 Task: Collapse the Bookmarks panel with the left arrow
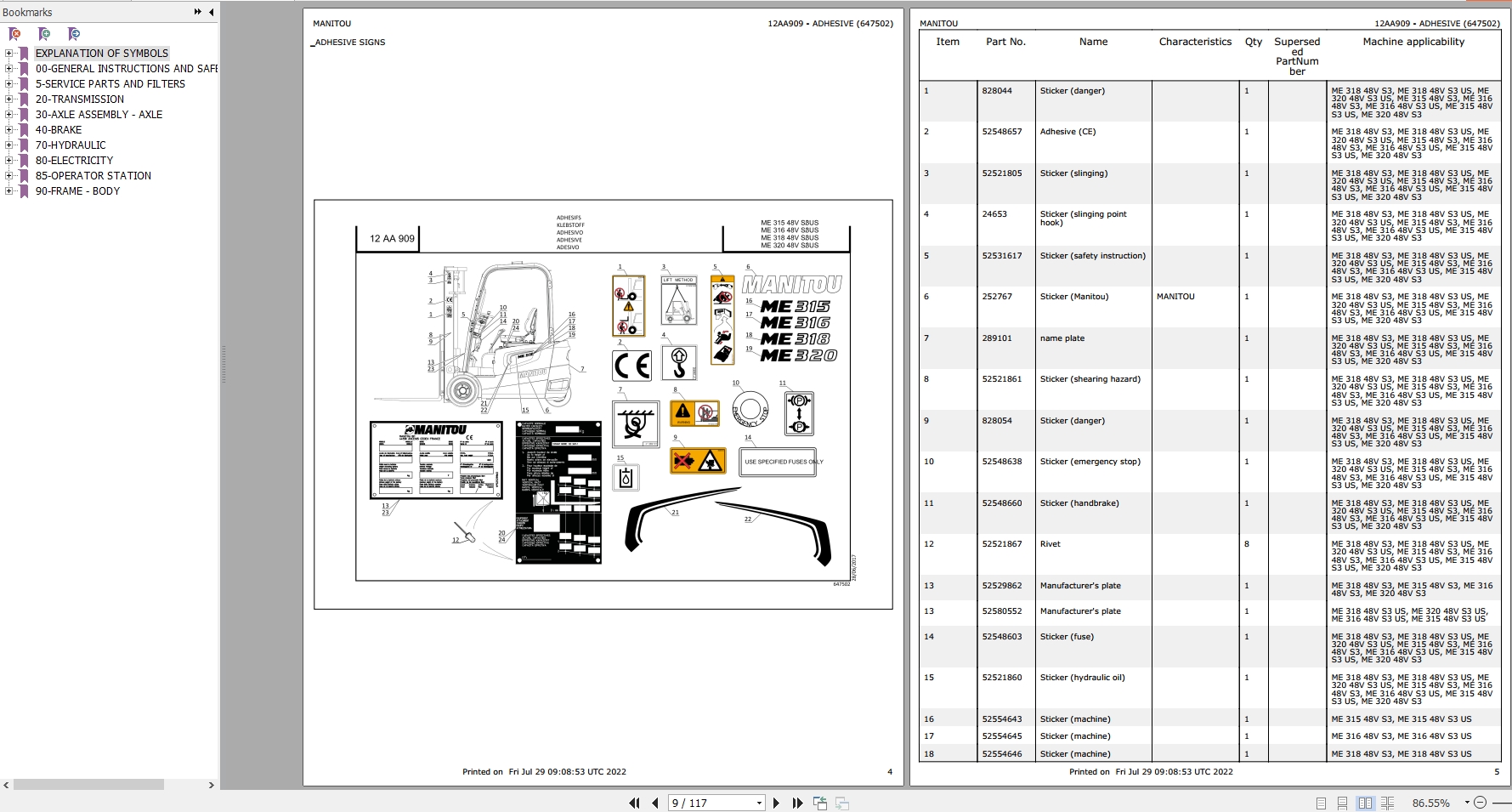point(212,12)
